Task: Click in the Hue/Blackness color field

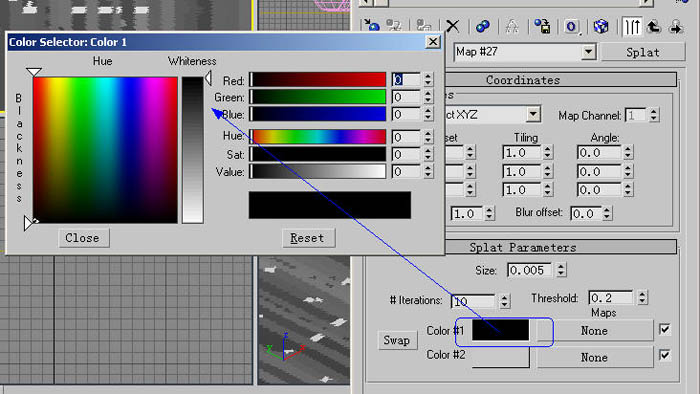Action: [105, 150]
